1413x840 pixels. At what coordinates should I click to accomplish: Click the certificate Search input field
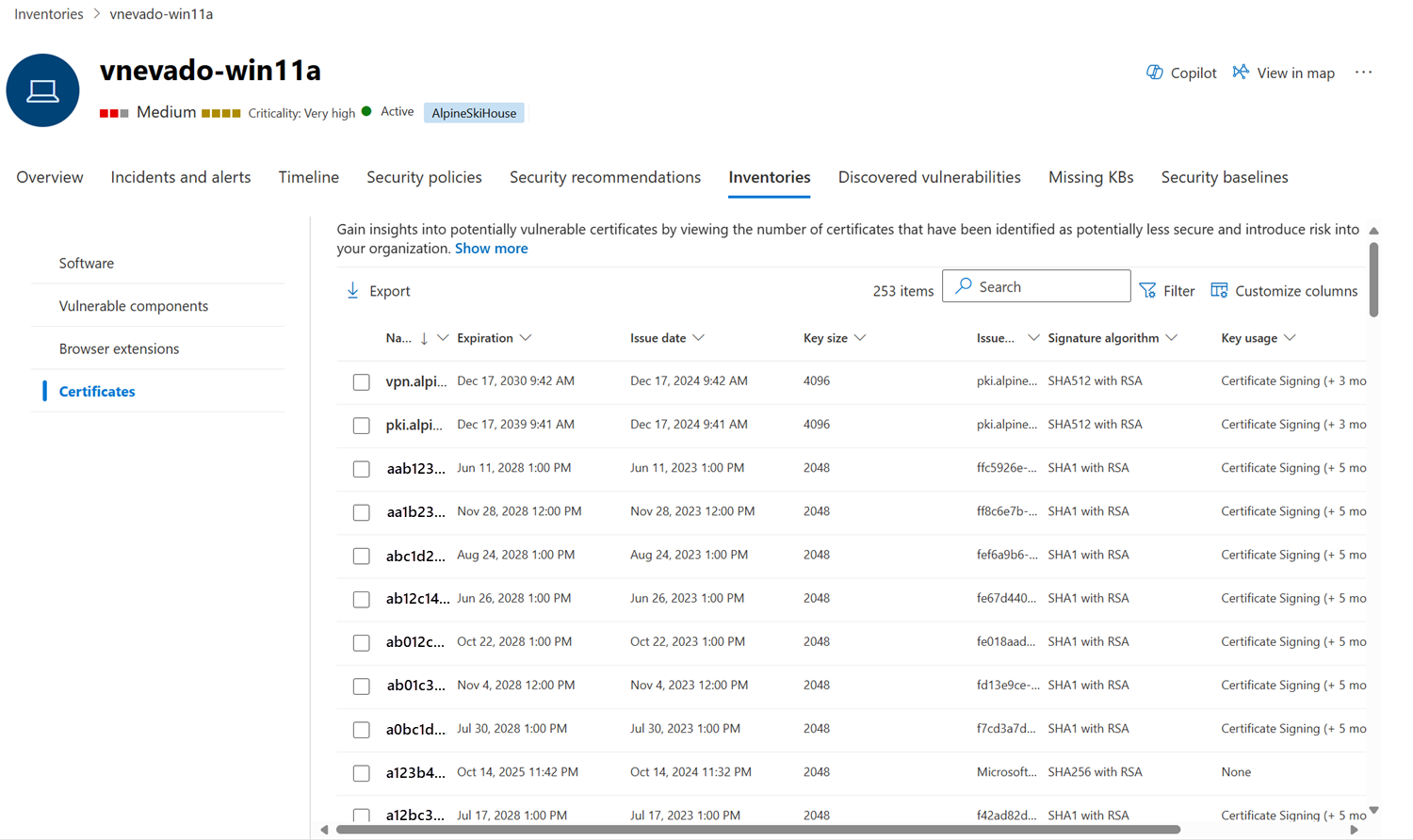(x=1046, y=287)
